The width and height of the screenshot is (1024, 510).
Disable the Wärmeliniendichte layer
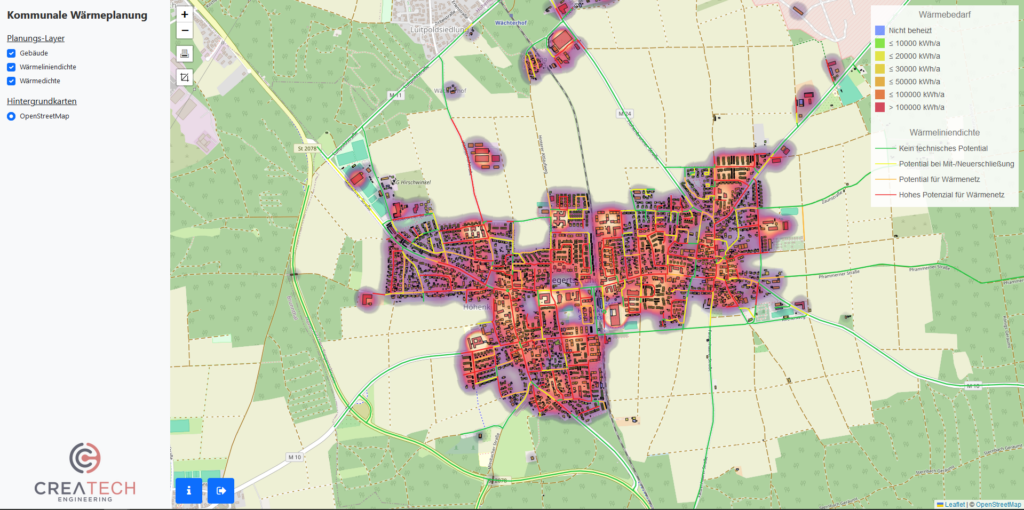coord(11,67)
